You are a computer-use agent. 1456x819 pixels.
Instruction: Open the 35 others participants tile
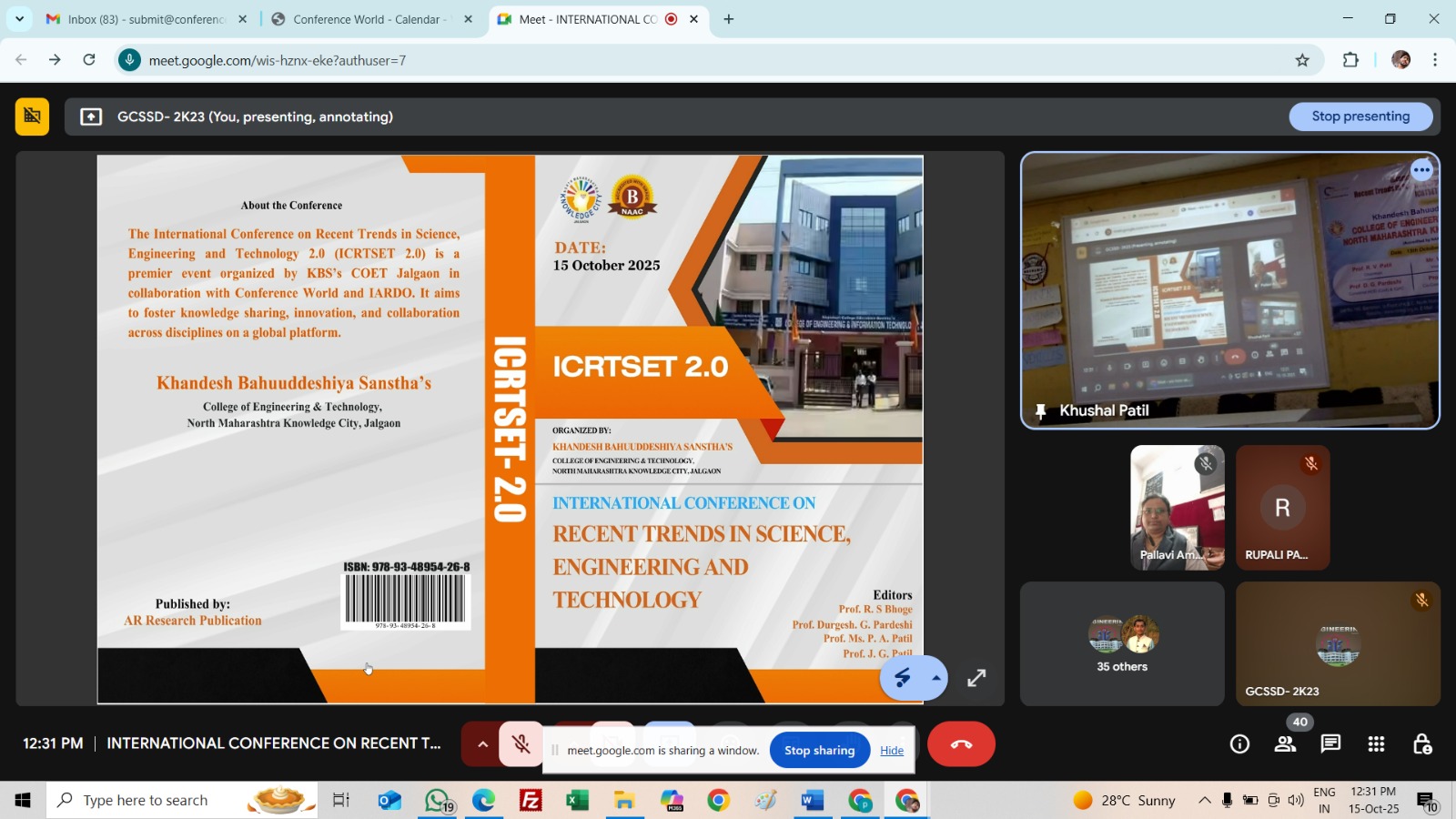[x=1122, y=644]
